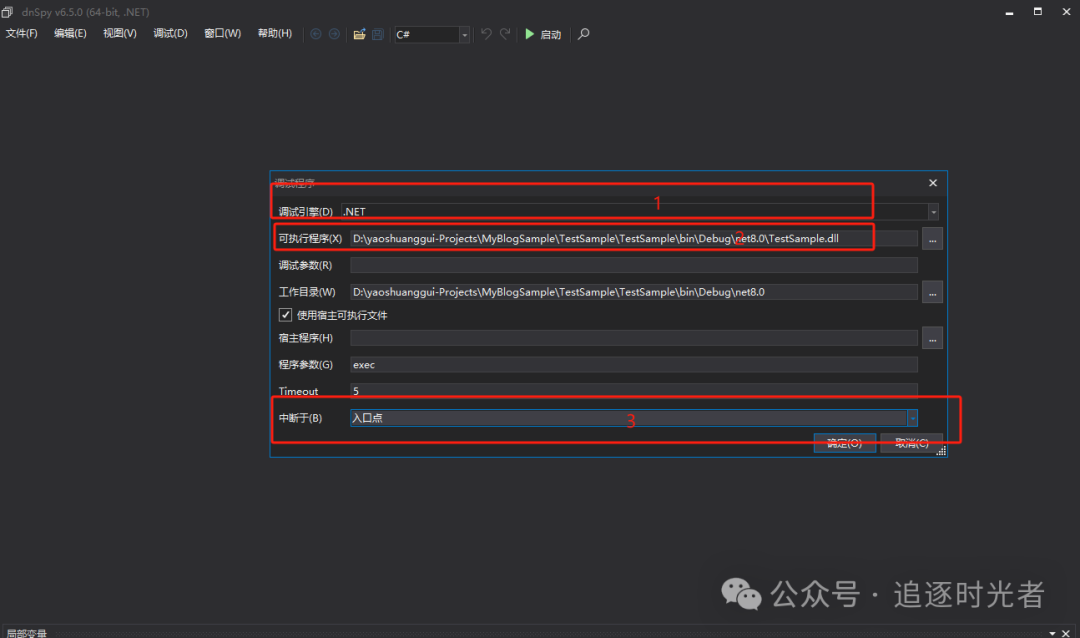Click the undo icon in toolbar
This screenshot has height=638, width=1080.
(x=486, y=34)
